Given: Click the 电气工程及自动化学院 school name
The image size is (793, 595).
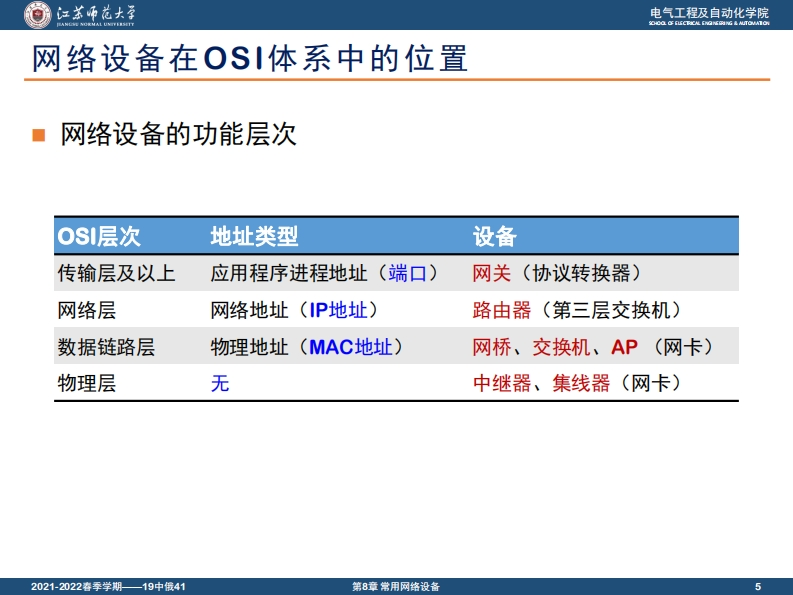Looking at the screenshot, I should [709, 12].
